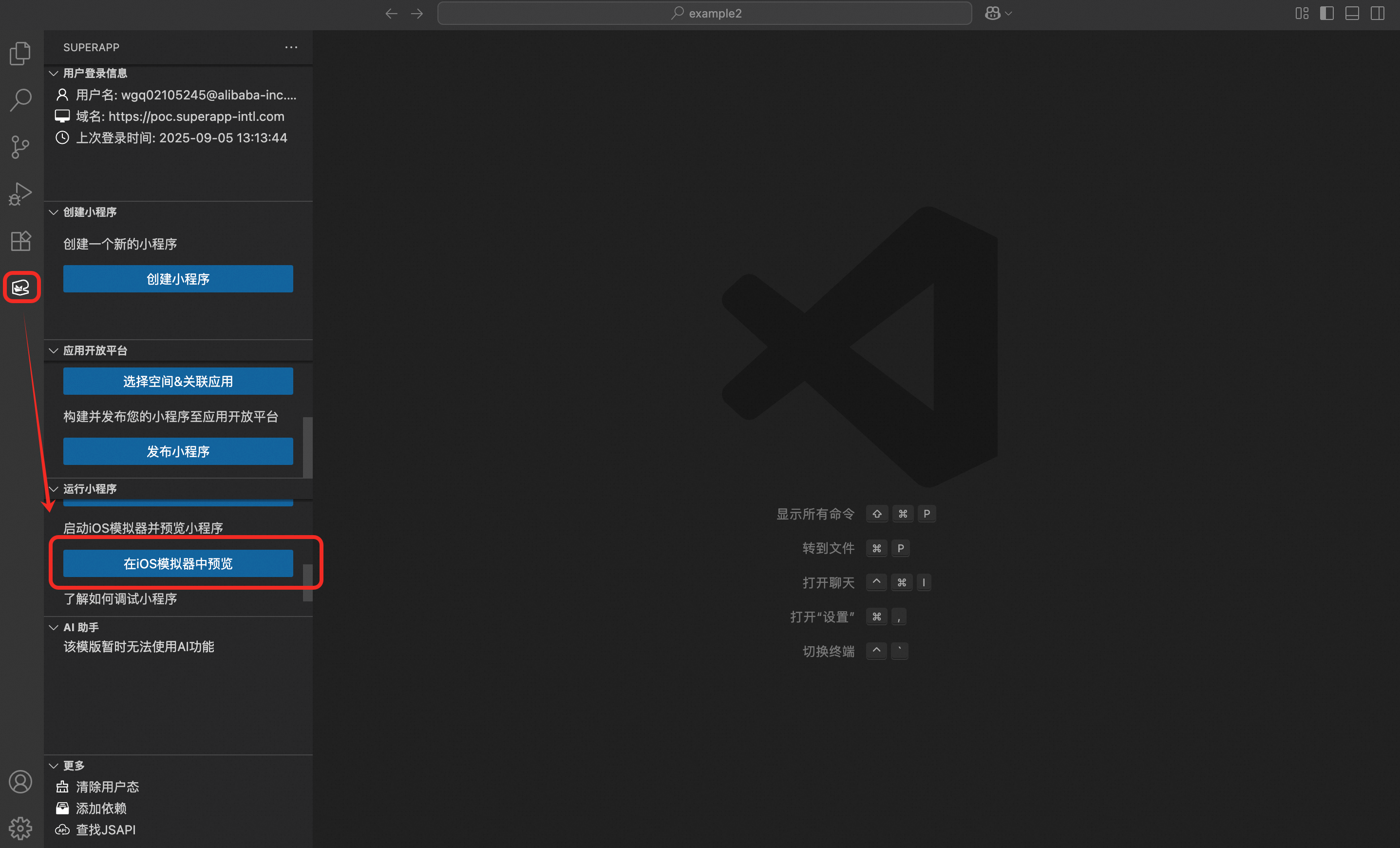Click the 在iOS模拟器中预览 button
Image resolution: width=1400 pixels, height=848 pixels.
178,563
